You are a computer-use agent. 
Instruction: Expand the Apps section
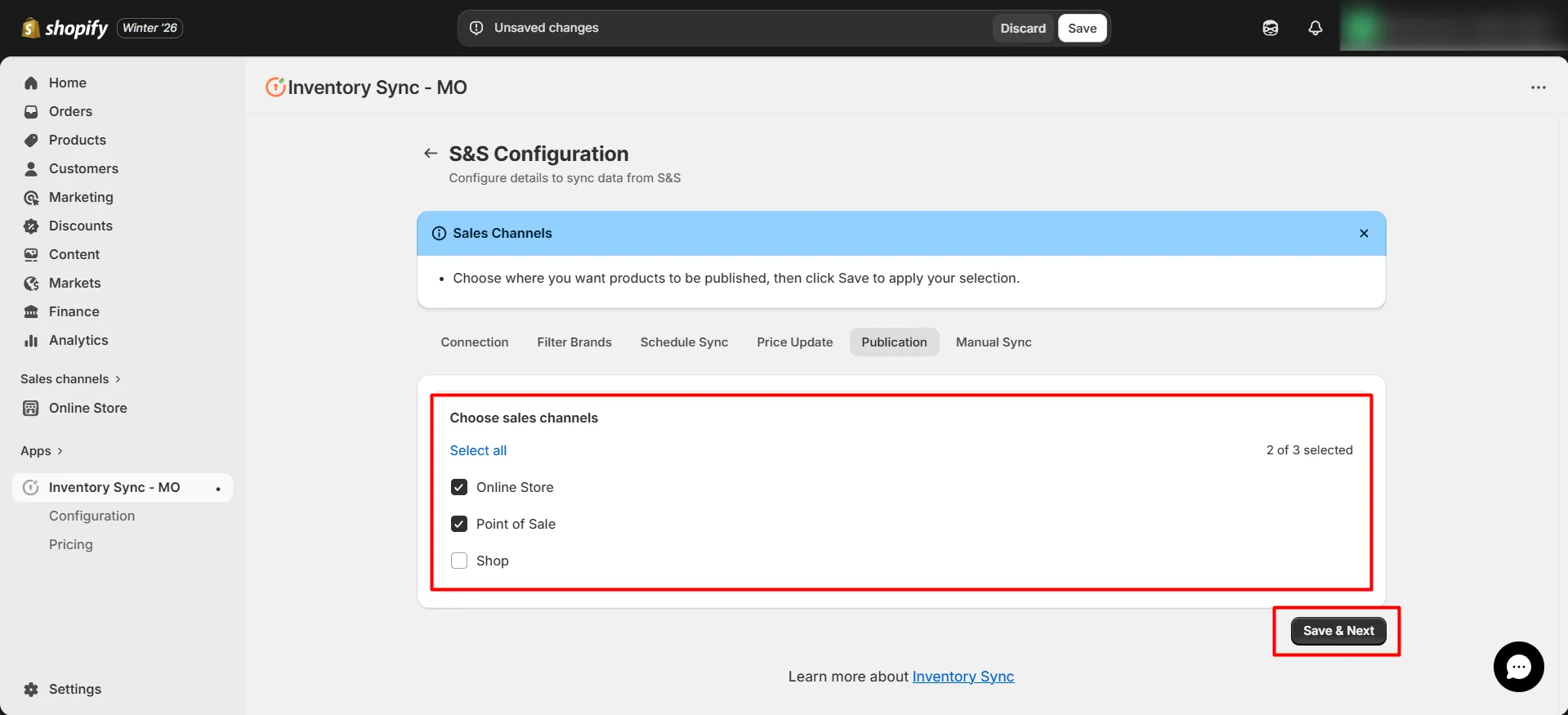coord(42,451)
